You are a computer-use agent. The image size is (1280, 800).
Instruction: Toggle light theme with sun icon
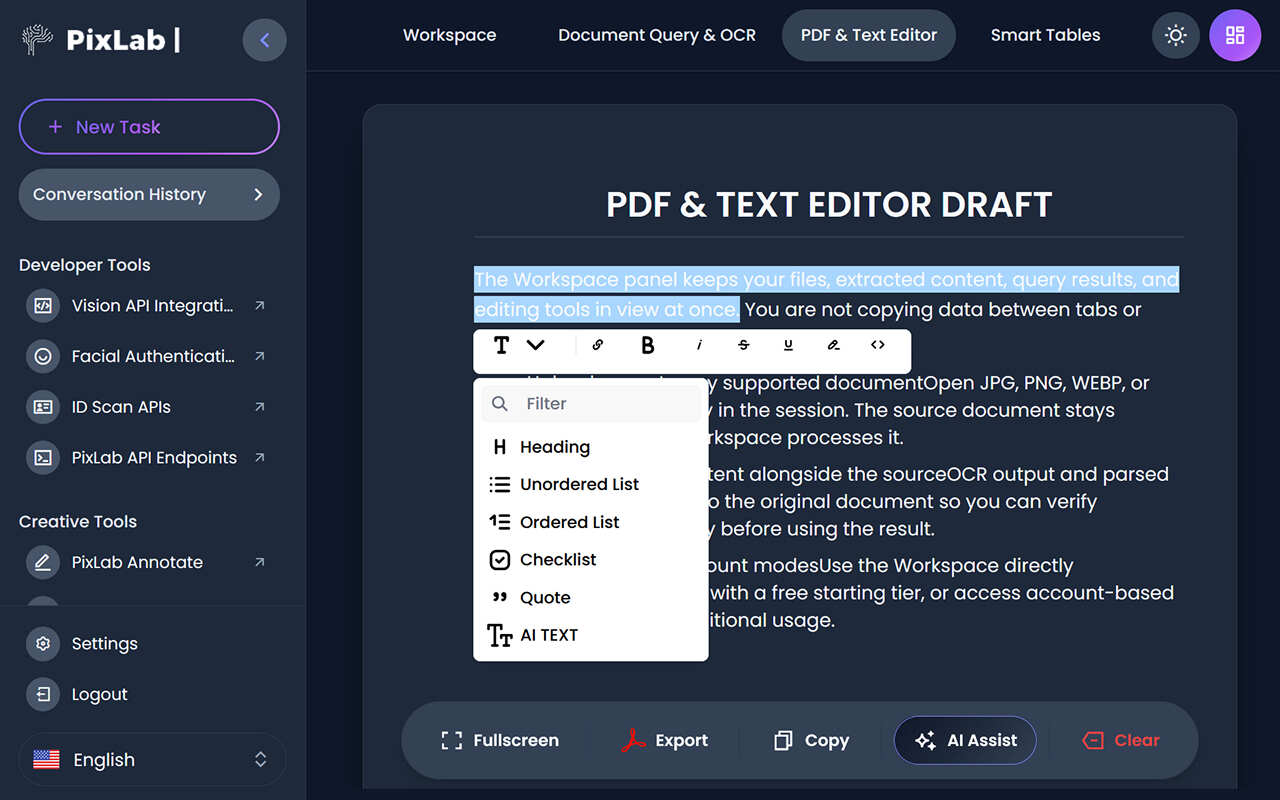coord(1176,36)
